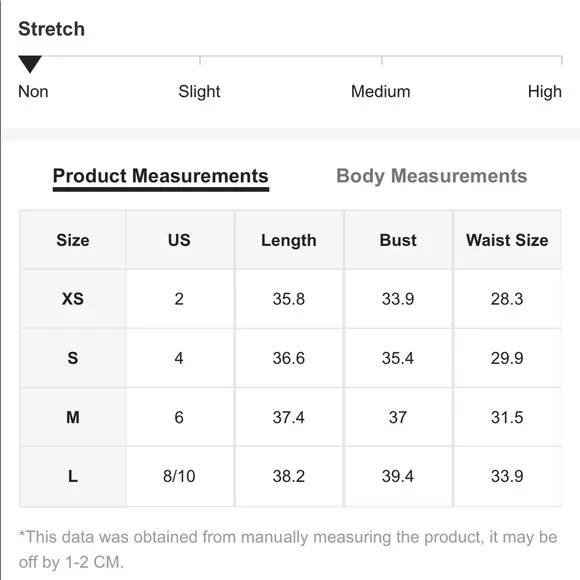Select the Product Measurements tab
This screenshot has height=580, width=580.
(161, 177)
